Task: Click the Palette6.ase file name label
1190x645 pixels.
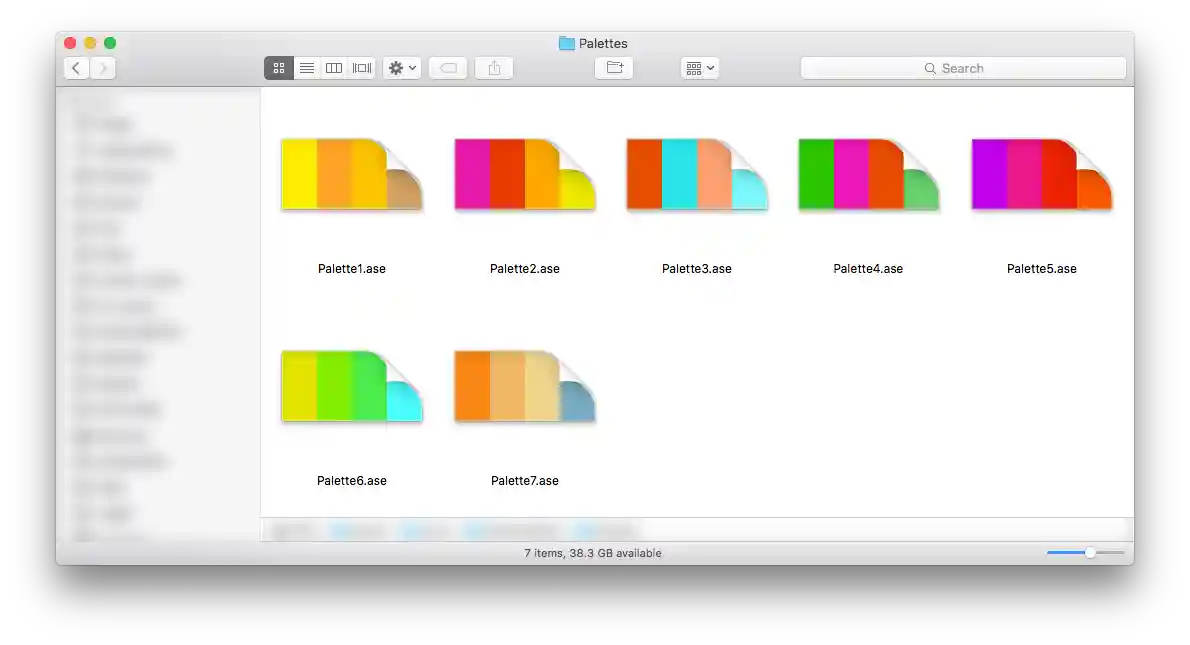Action: 352,481
